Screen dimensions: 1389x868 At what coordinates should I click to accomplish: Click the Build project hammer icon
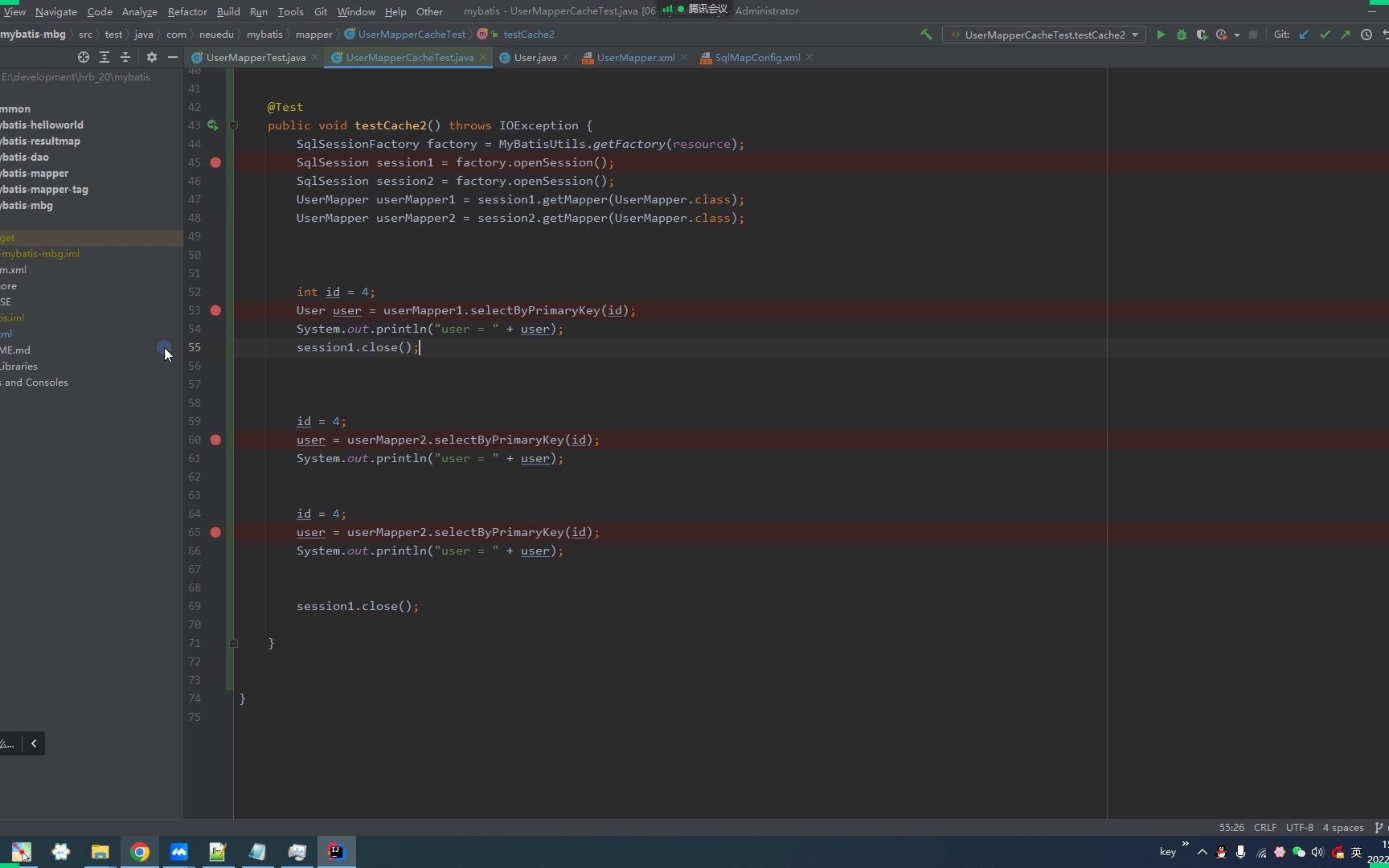coord(926,35)
